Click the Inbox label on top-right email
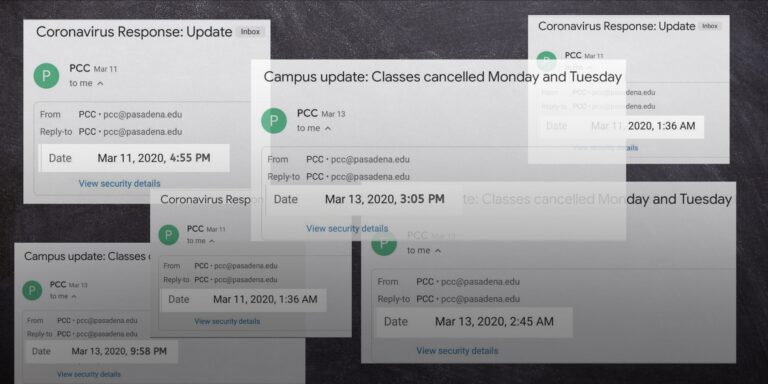Viewport: 768px width, 384px height. tap(710, 26)
